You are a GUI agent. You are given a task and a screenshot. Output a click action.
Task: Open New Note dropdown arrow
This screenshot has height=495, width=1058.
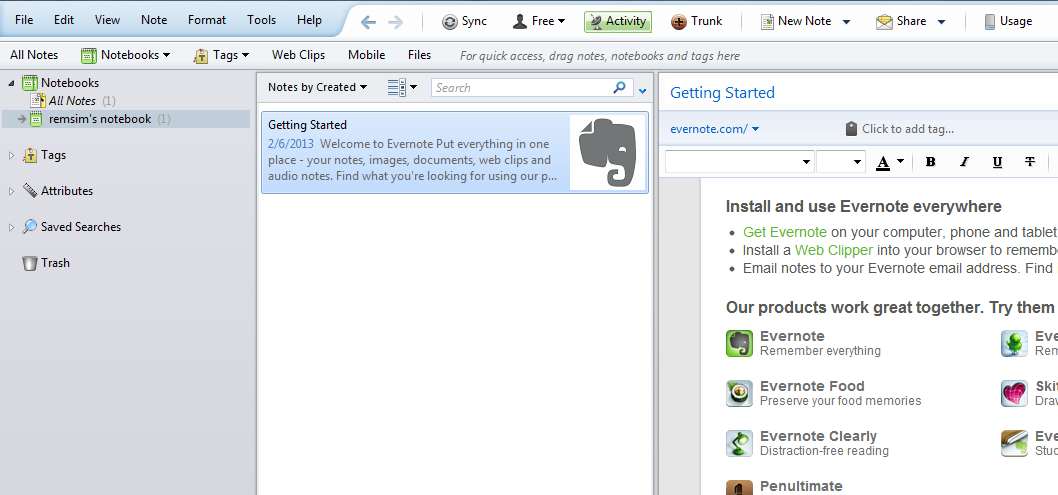click(x=846, y=22)
